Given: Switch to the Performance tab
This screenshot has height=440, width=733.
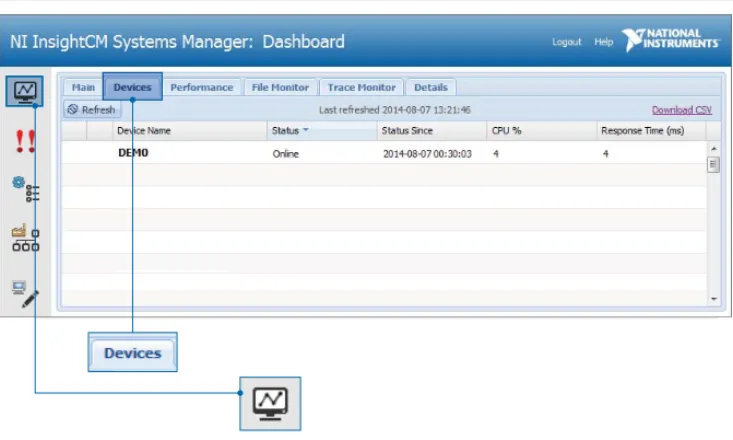Looking at the screenshot, I should (x=201, y=87).
